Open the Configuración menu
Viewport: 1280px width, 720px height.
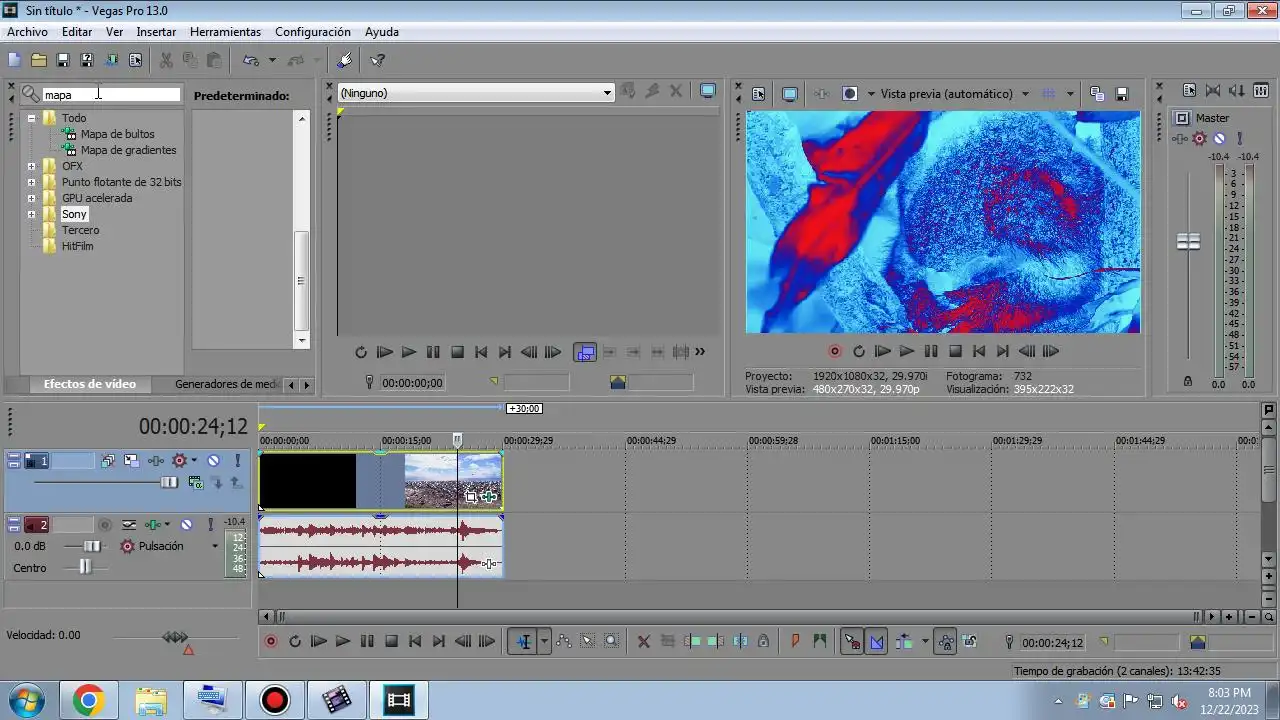(313, 32)
